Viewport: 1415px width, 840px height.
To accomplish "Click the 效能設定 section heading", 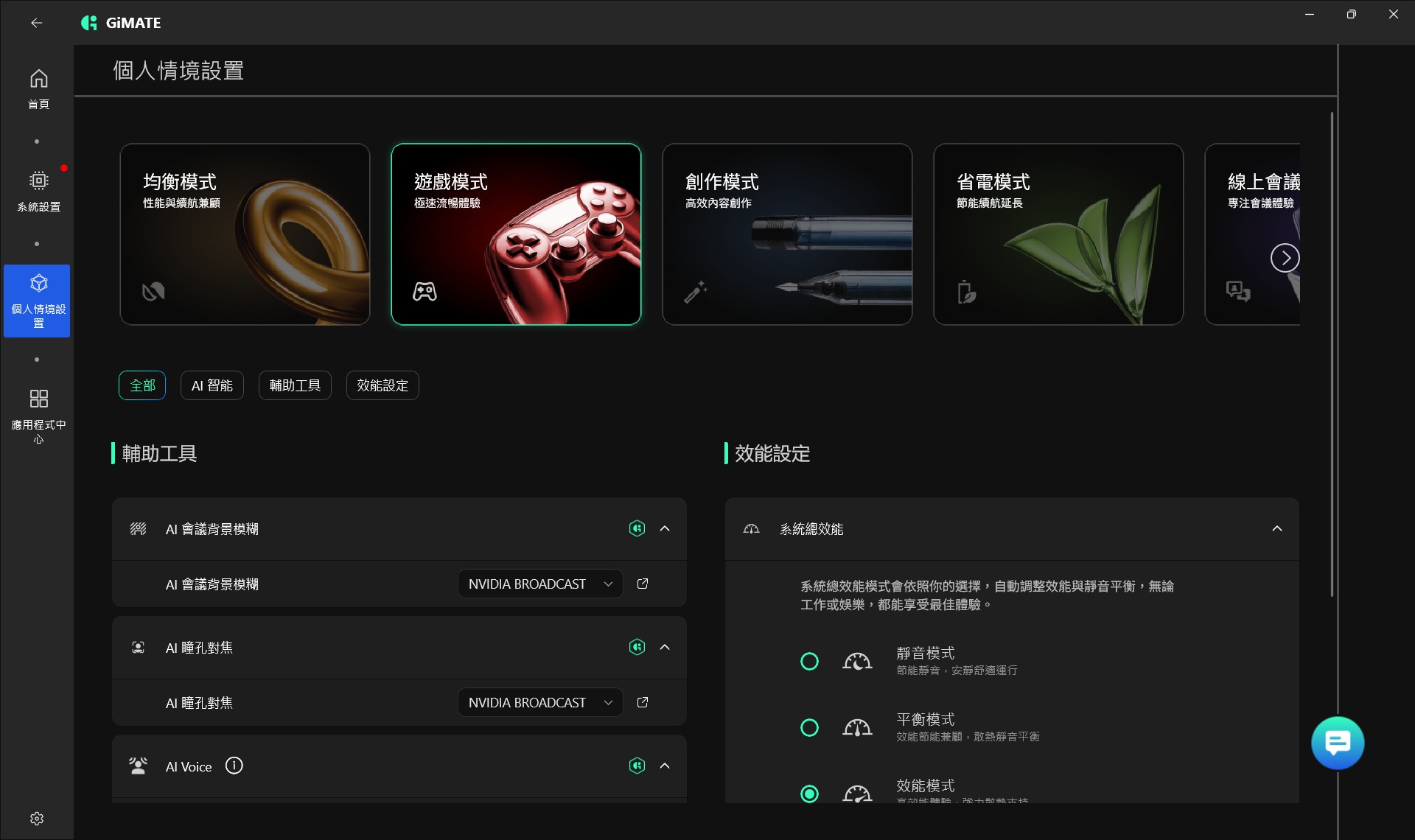I will point(772,453).
